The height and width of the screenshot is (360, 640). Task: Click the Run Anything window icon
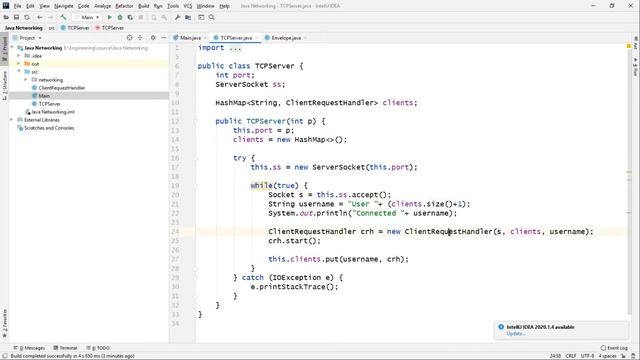click(201, 18)
